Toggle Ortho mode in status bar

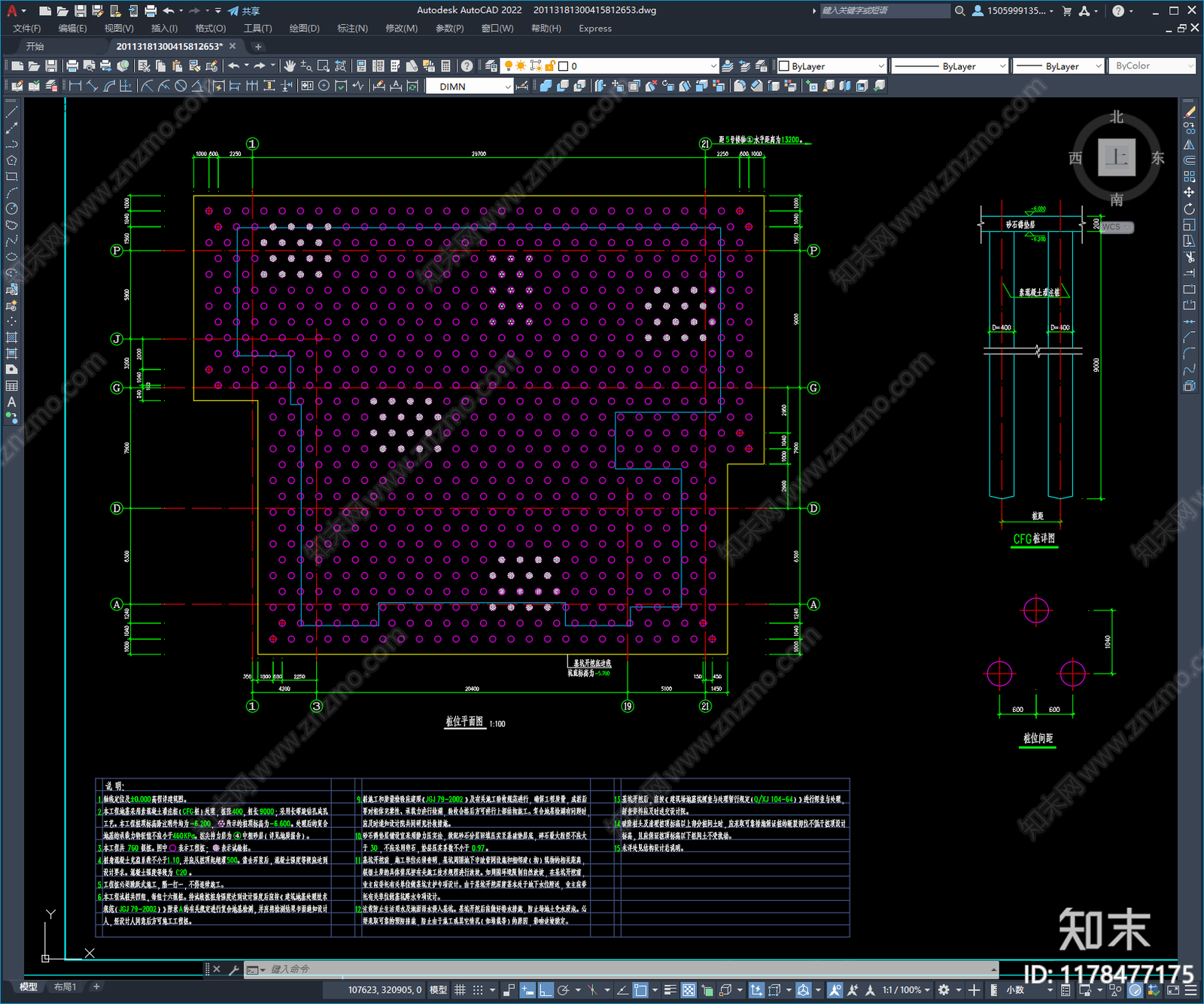[546, 990]
